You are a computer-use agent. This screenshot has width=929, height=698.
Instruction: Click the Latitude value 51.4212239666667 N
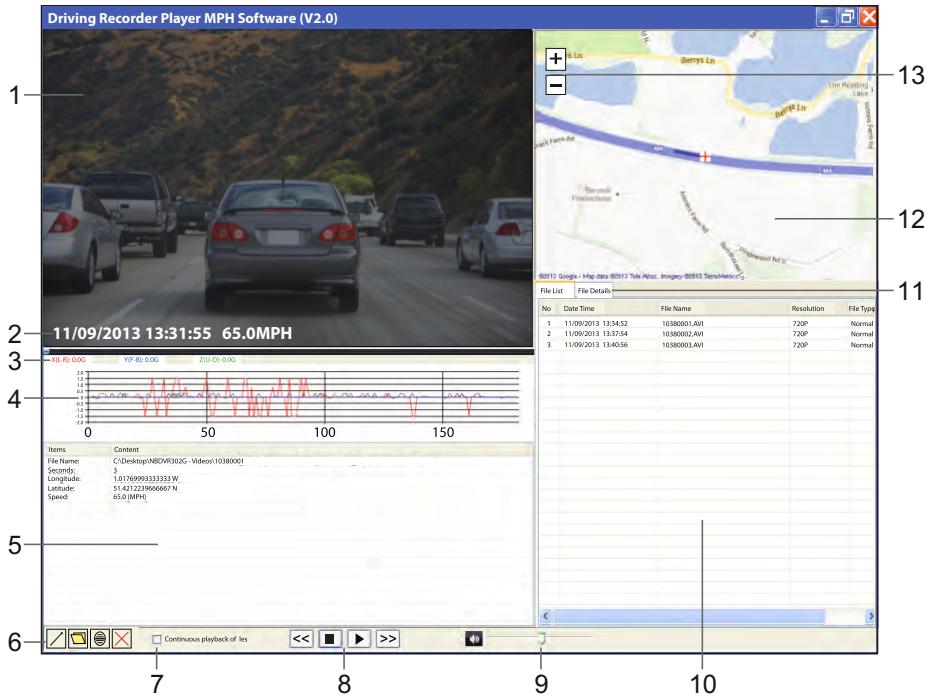pos(145,488)
